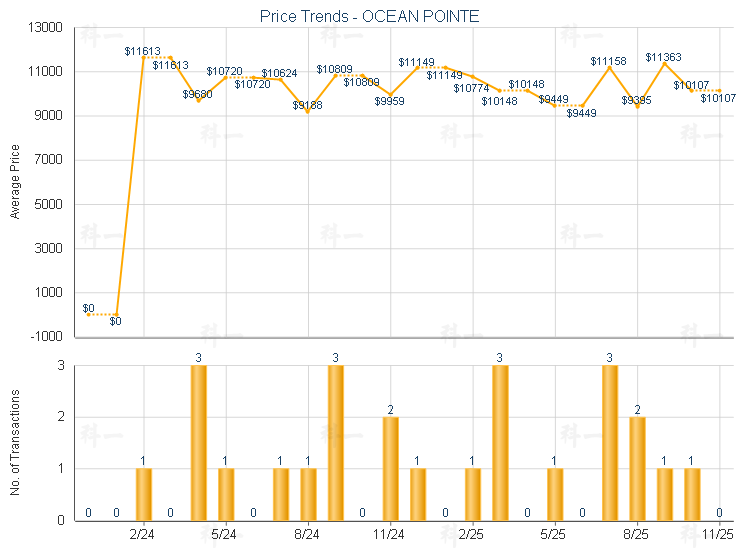This screenshot has height=550, width=740.
Task: Click the transactions bar above 8/25
Action: tap(637, 468)
